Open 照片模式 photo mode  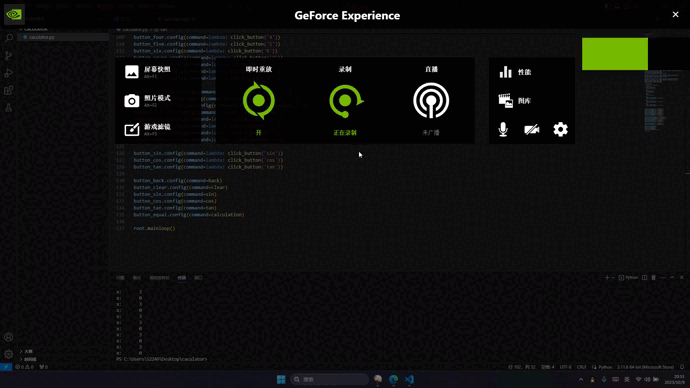[148, 101]
